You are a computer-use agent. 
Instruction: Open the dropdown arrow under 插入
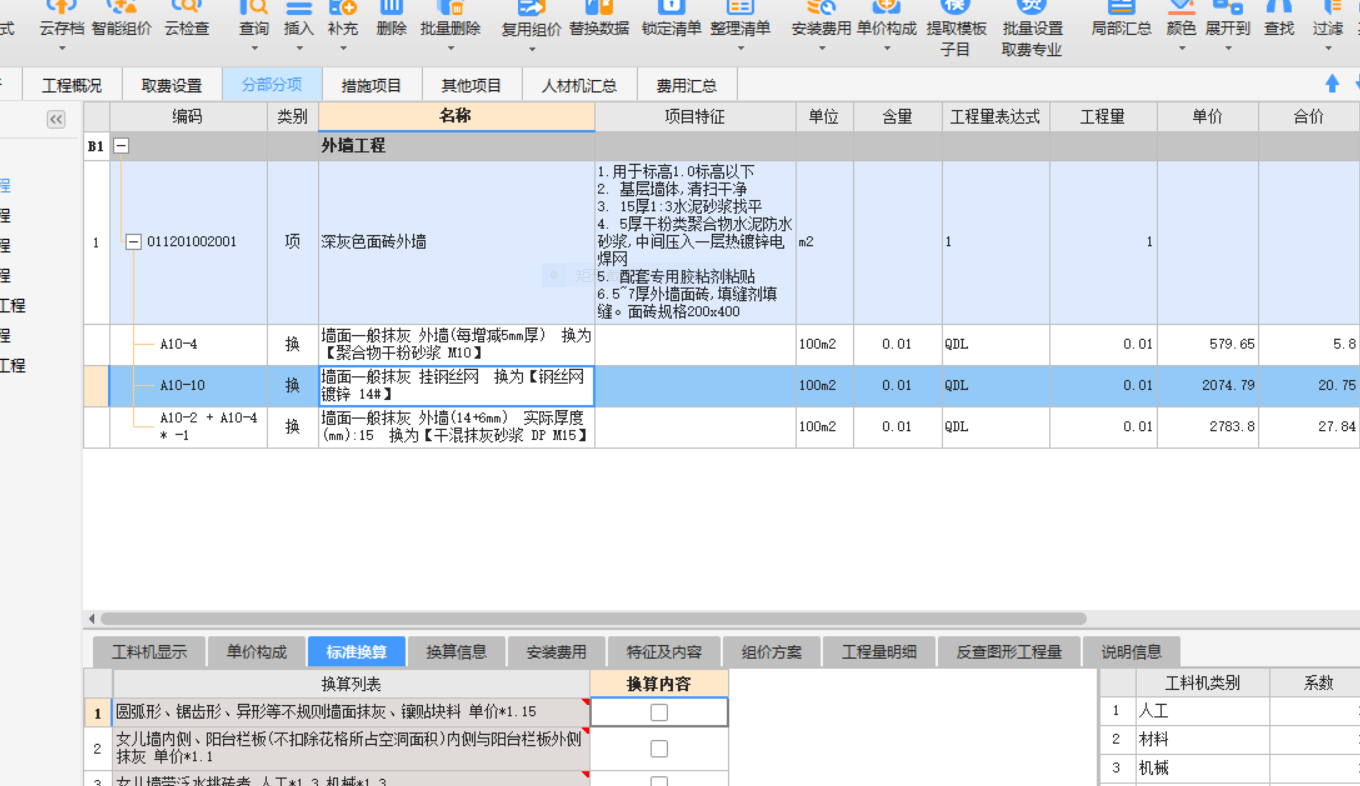click(x=298, y=48)
